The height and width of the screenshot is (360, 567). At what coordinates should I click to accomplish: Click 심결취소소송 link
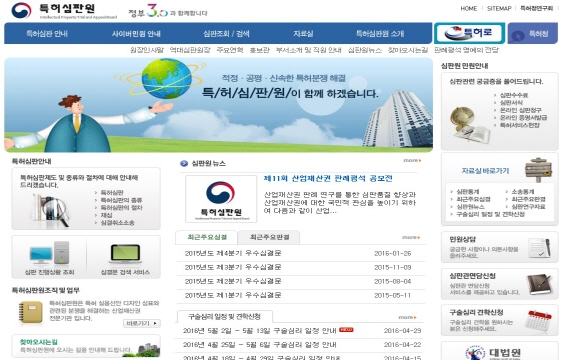(x=118, y=223)
